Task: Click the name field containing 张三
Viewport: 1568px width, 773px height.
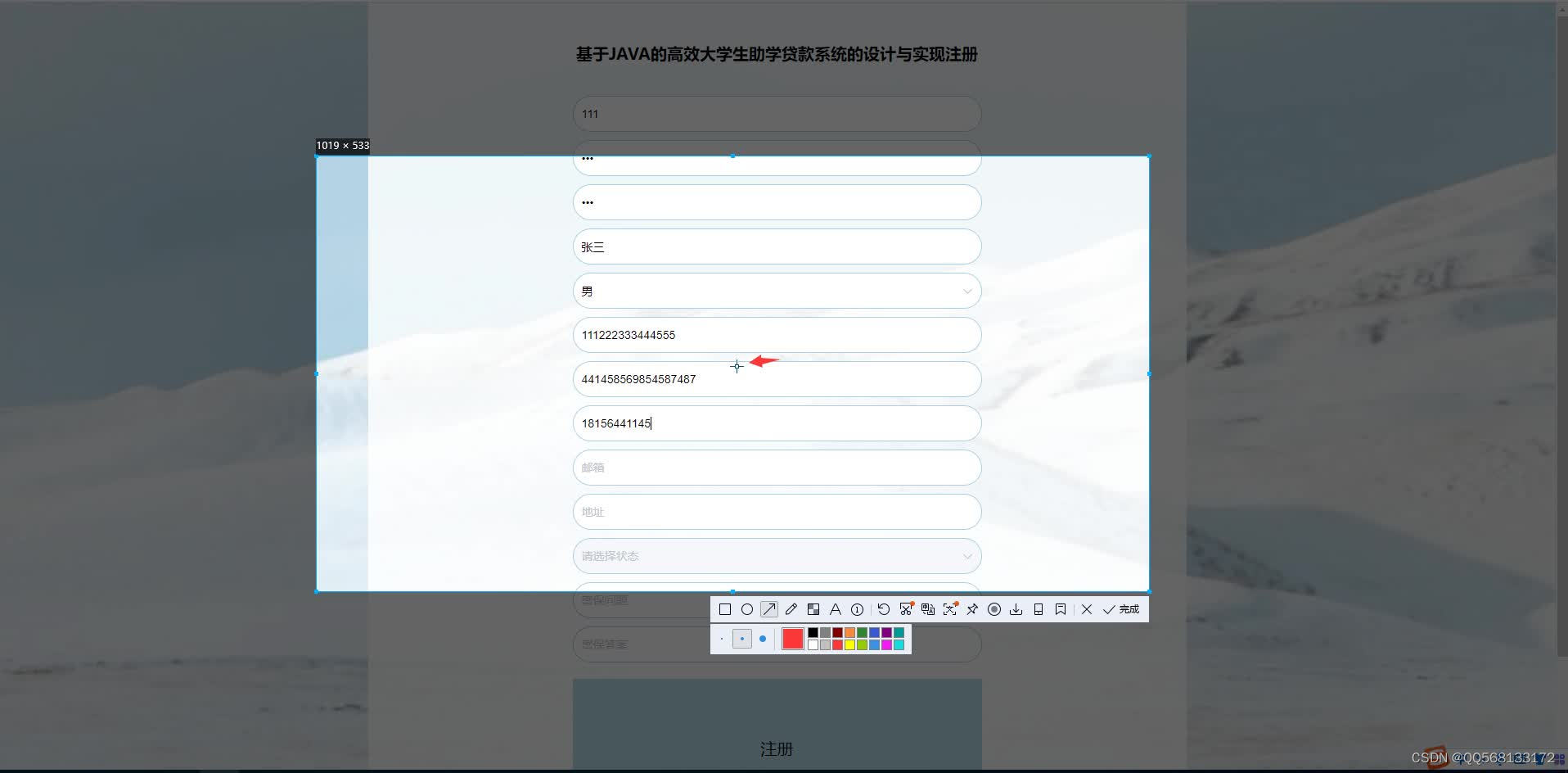Action: 777,246
